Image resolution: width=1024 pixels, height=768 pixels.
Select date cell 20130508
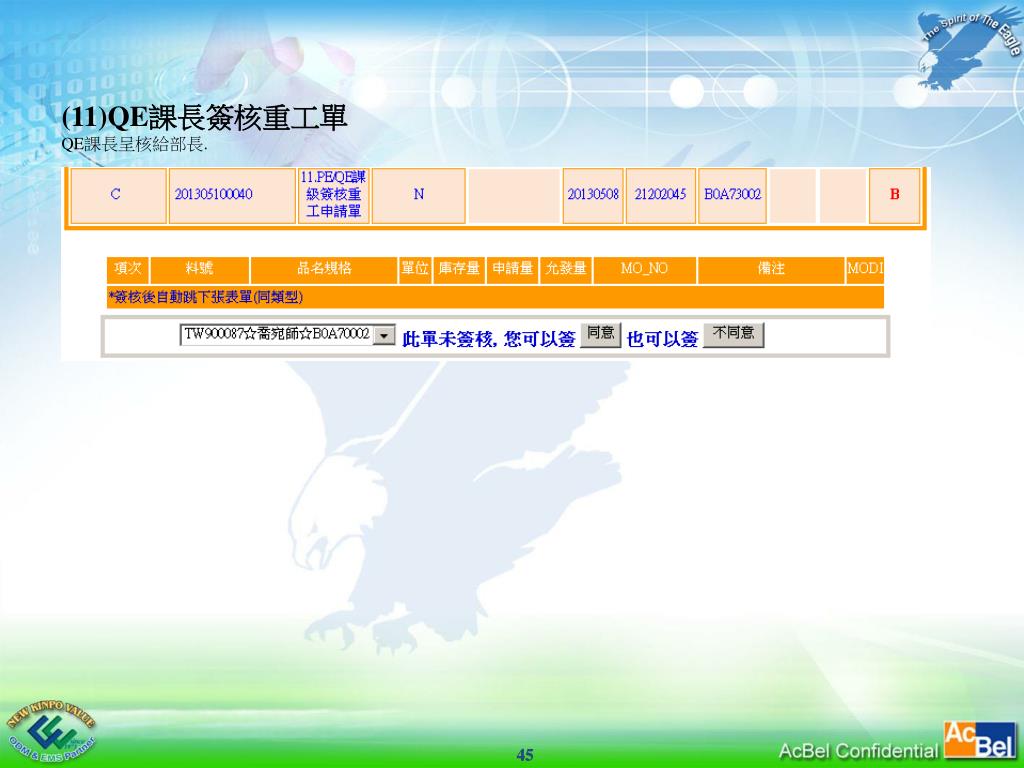tap(593, 195)
